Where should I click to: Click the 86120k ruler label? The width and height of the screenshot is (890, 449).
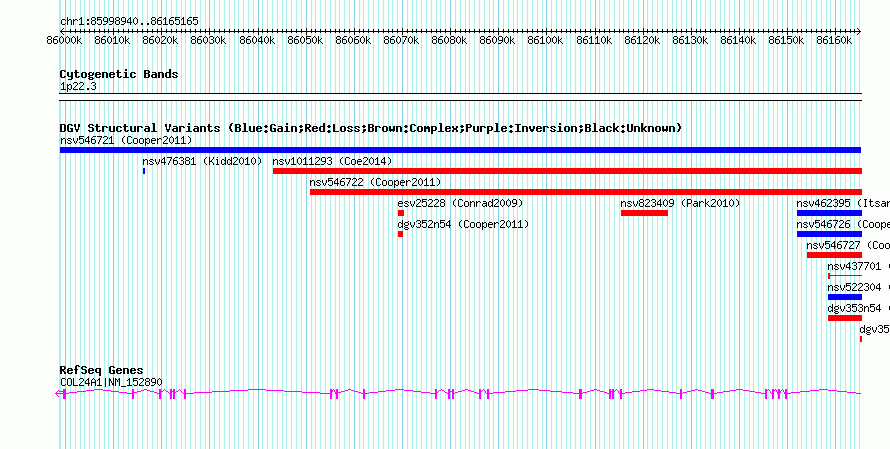coord(643,41)
